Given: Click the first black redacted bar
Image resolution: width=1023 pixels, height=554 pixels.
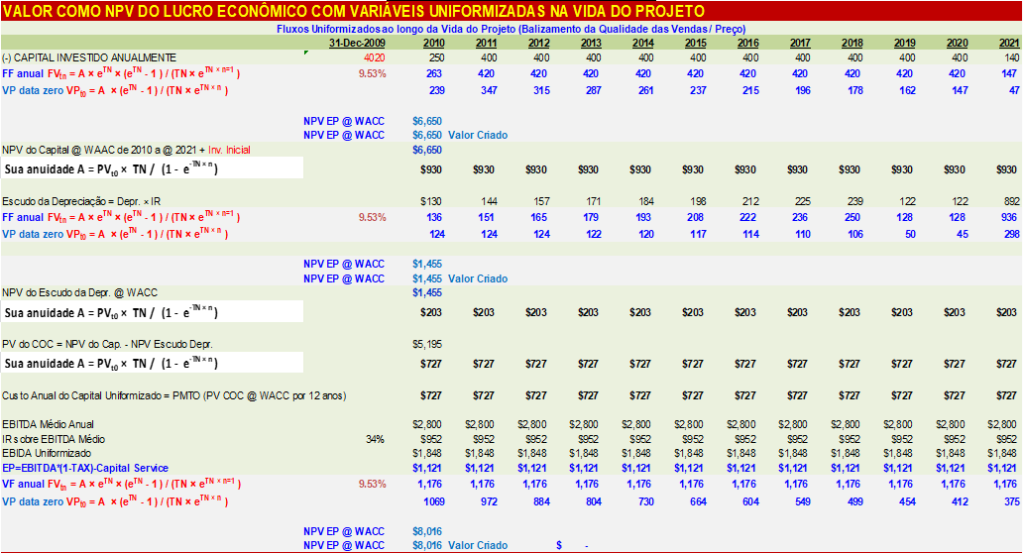Looking at the screenshot, I should point(152,167).
